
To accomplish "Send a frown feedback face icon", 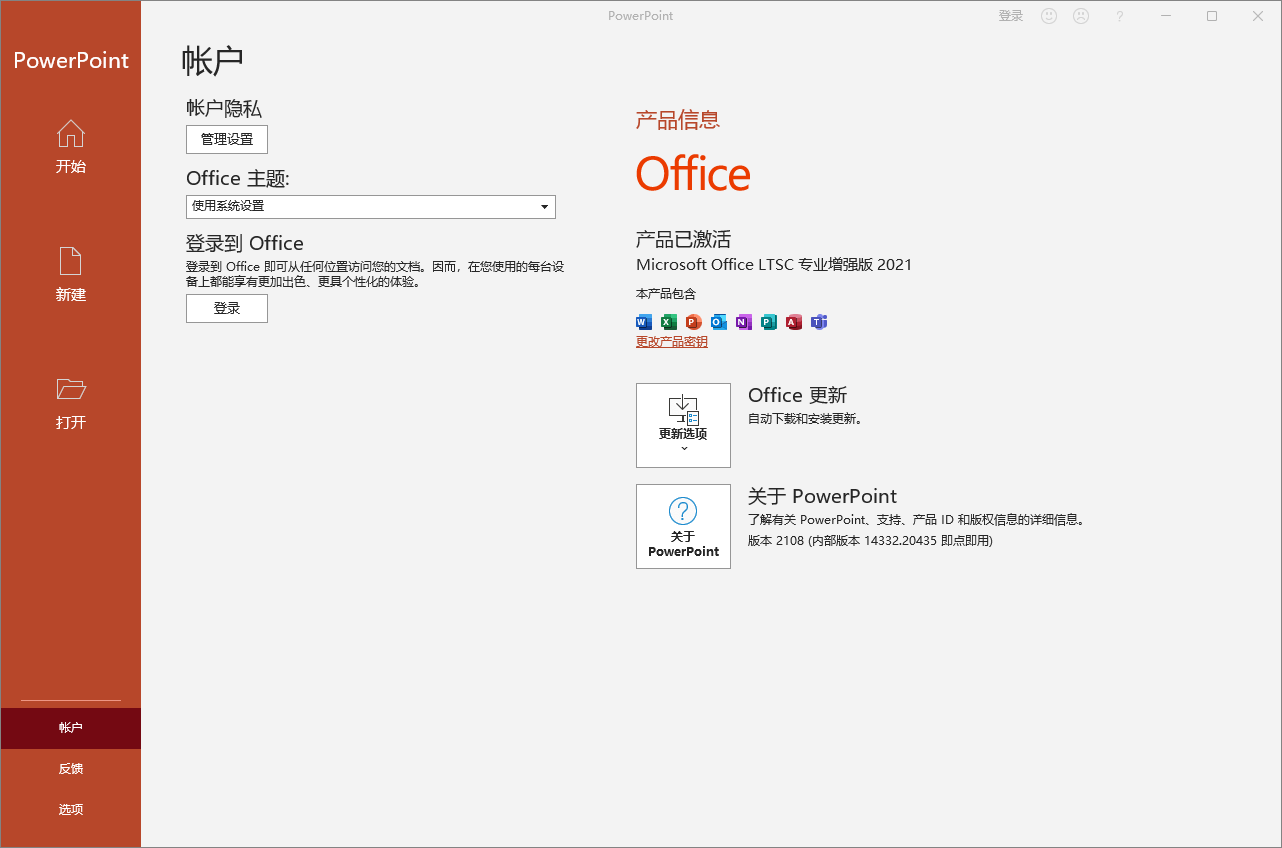I will click(x=1081, y=16).
